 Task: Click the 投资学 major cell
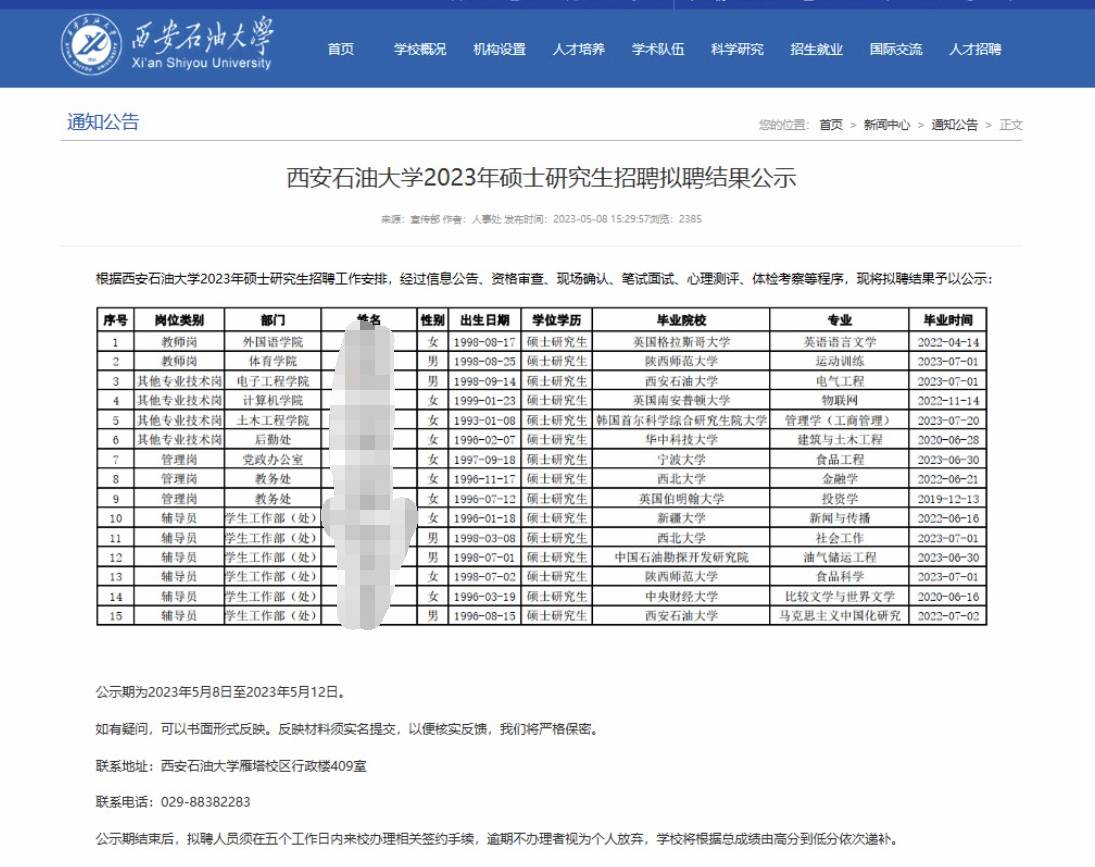tap(839, 498)
